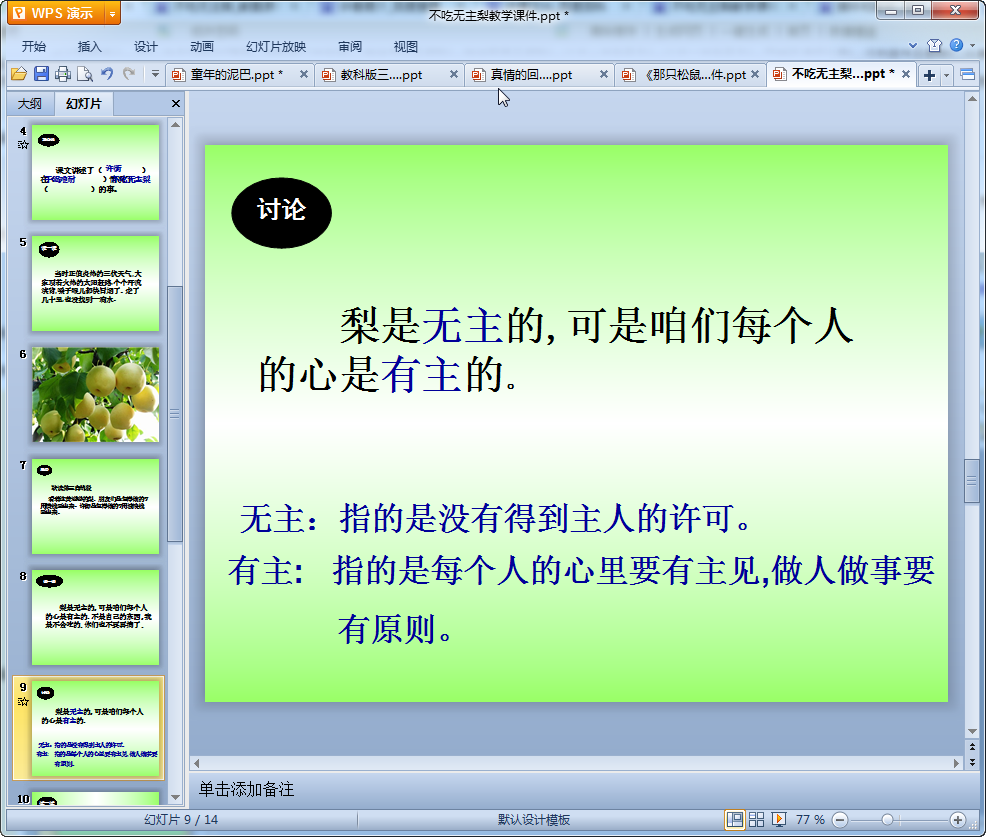The width and height of the screenshot is (986, 837).
Task: Zoom out with minus button
Action: pos(840,819)
